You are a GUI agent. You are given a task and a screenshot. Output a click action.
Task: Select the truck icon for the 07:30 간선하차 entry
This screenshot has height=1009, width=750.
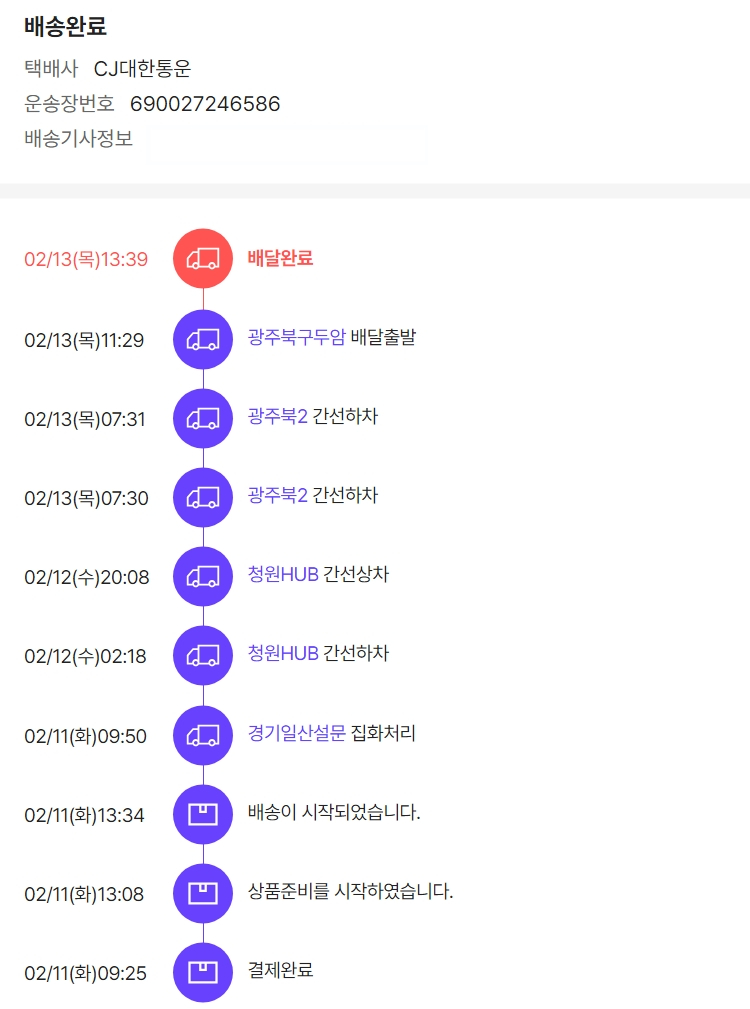(x=203, y=497)
